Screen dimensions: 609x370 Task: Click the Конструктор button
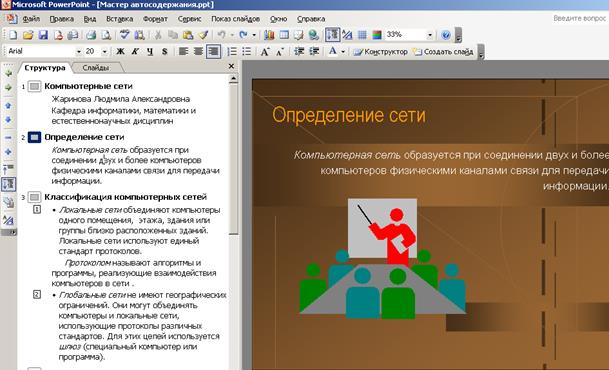(x=381, y=51)
